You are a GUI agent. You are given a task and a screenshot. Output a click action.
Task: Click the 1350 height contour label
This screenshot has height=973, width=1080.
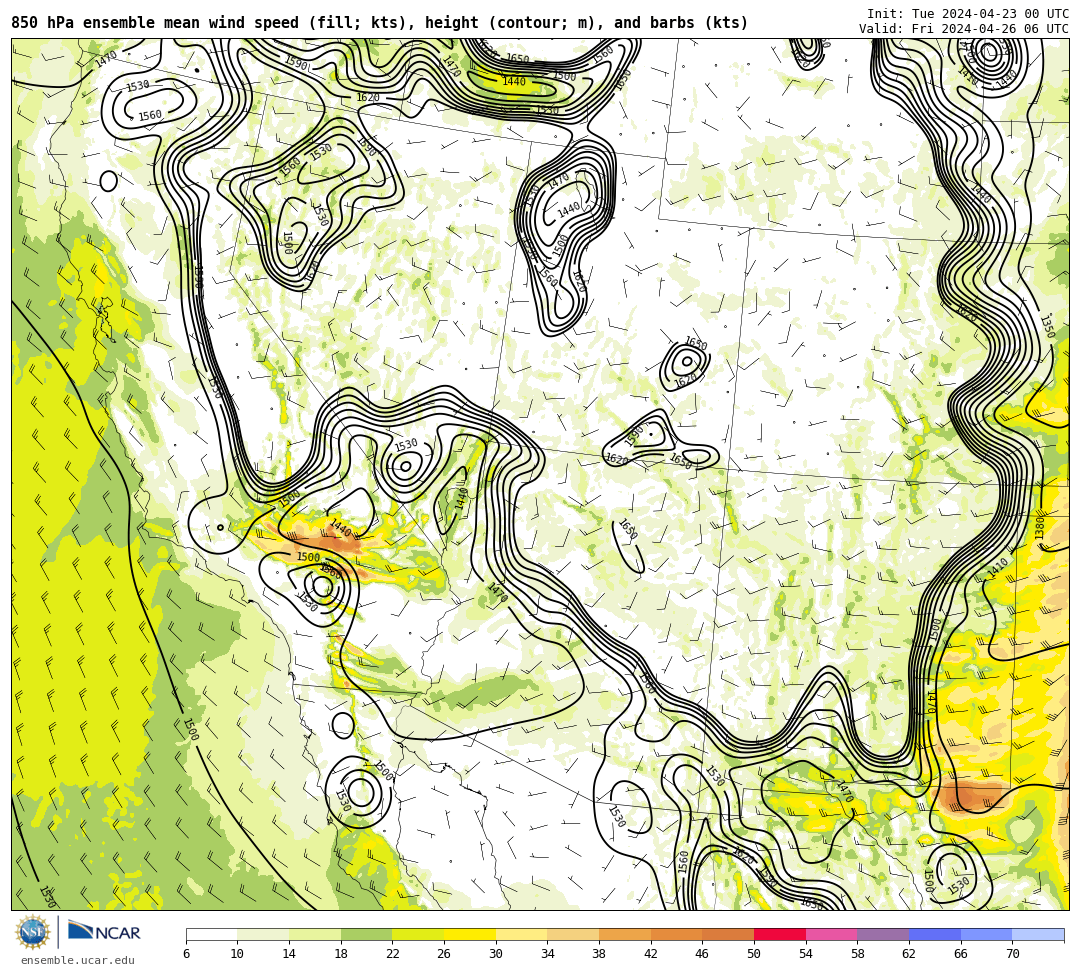point(1048,326)
